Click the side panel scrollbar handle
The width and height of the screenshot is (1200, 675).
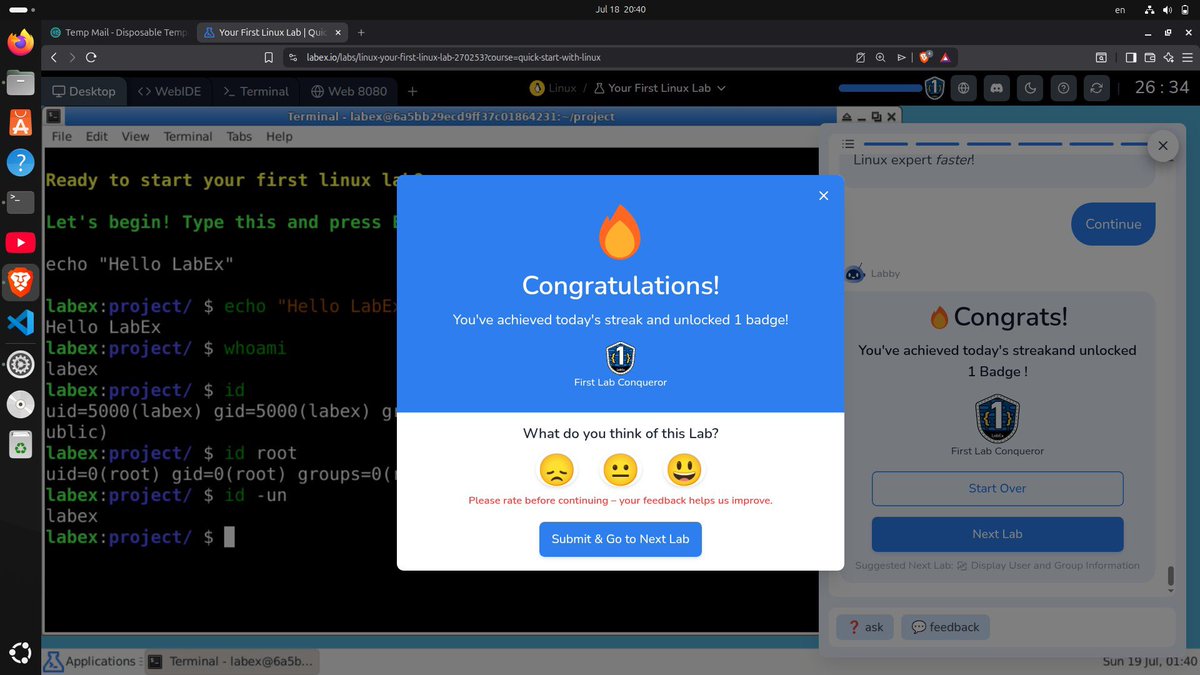click(1169, 577)
